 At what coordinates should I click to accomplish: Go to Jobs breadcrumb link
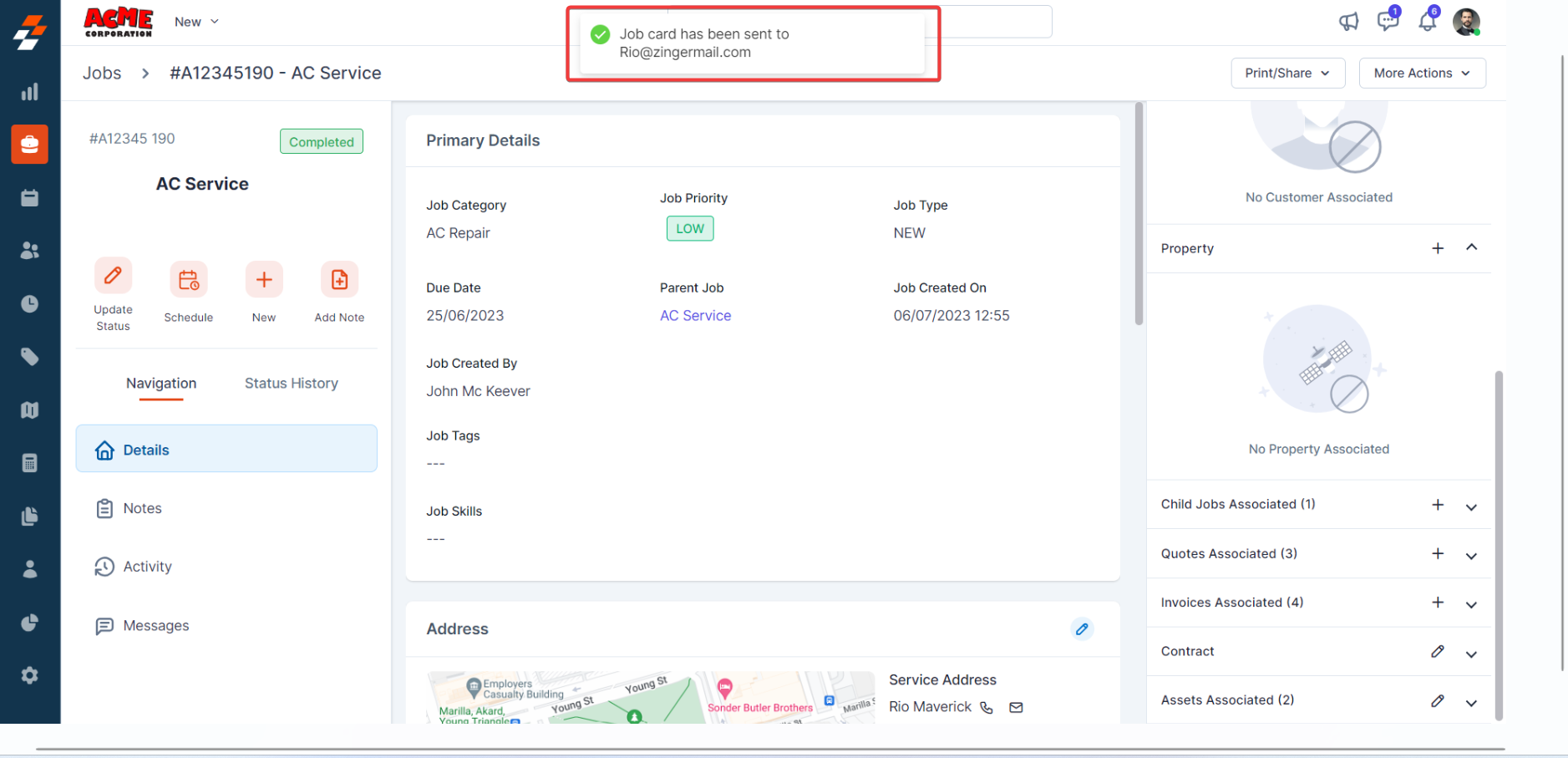point(102,74)
